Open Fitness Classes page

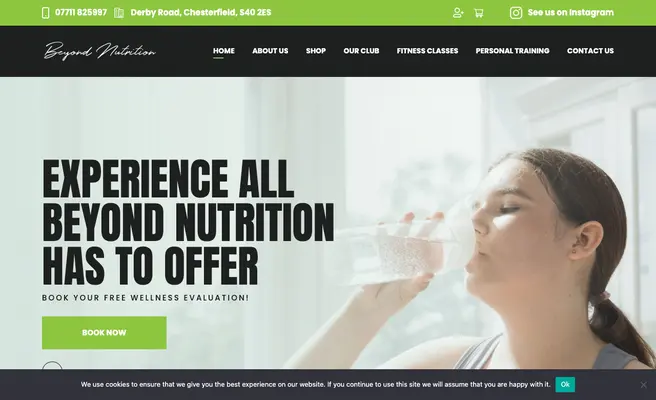pos(428,51)
